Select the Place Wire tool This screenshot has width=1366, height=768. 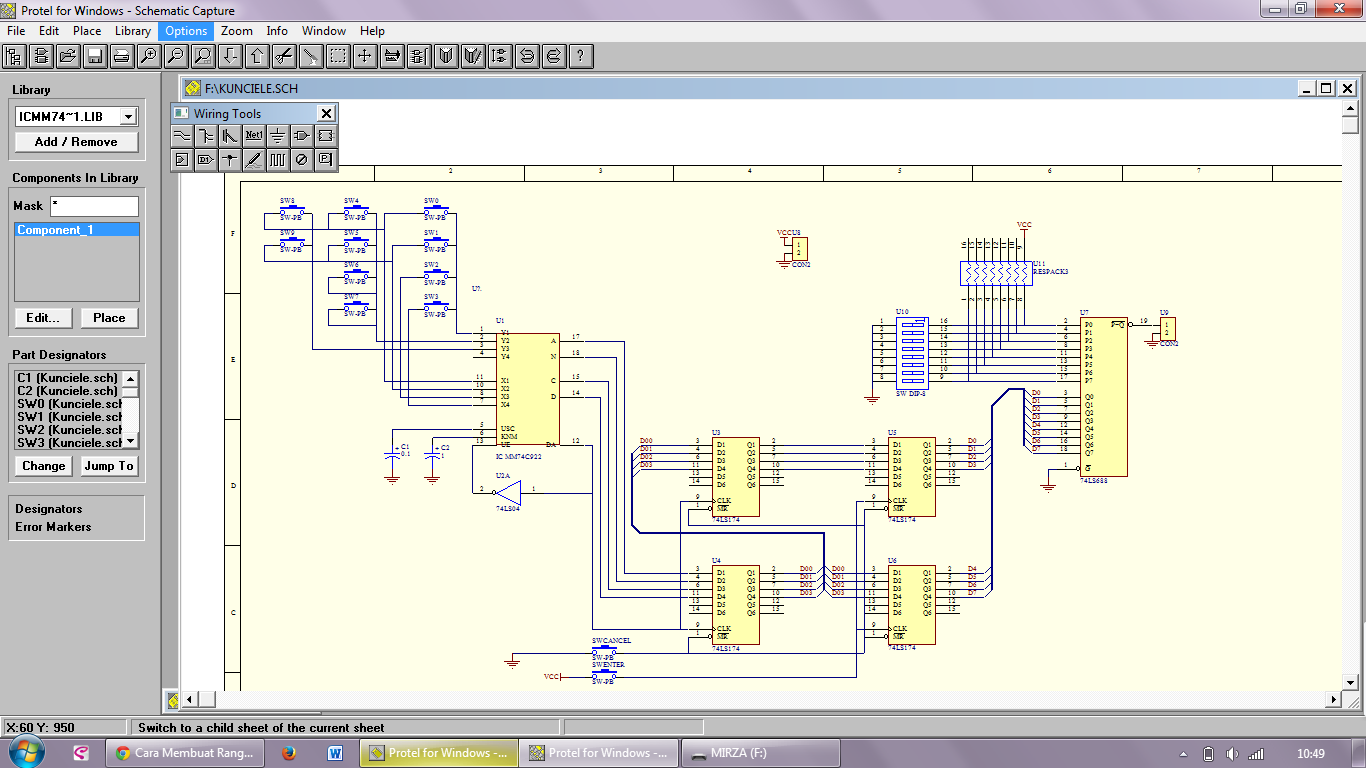click(x=182, y=135)
